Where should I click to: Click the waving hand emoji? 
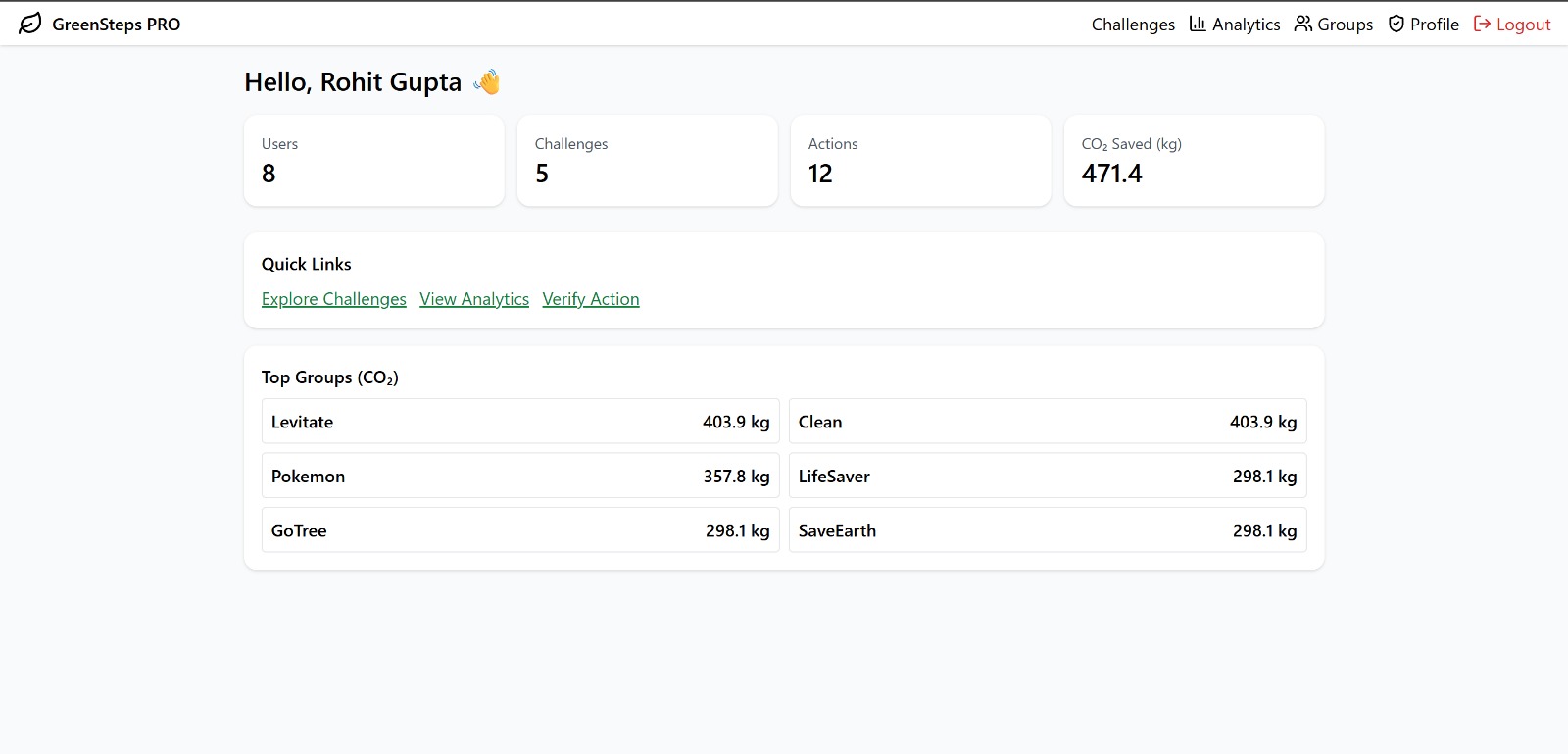tap(487, 82)
